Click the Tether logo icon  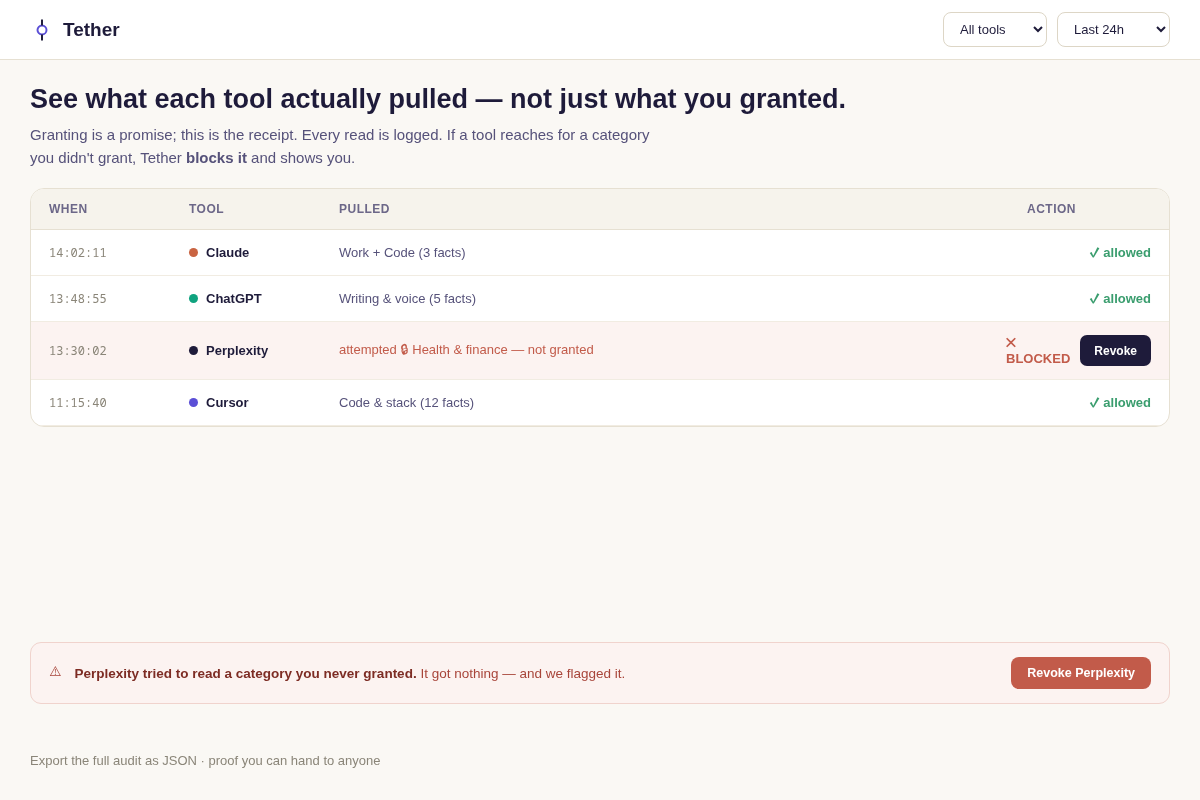pyautogui.click(x=42, y=30)
